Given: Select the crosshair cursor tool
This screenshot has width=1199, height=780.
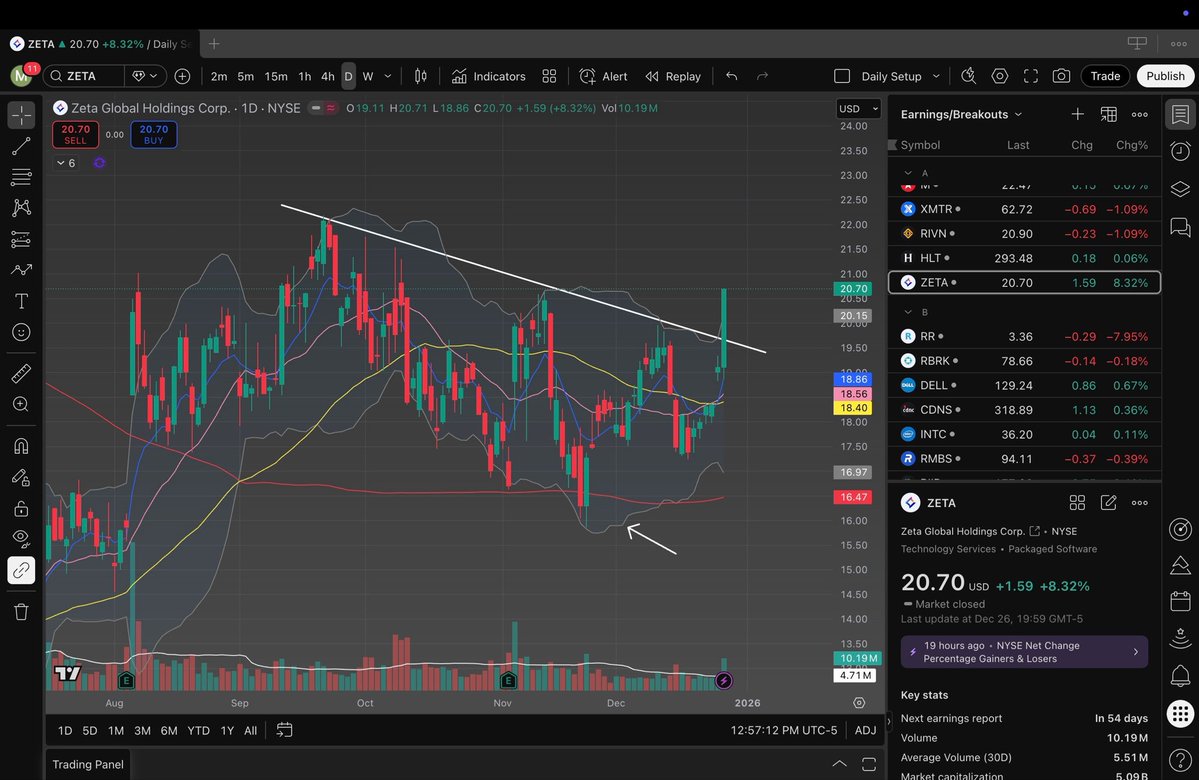Looking at the screenshot, I should (21, 115).
